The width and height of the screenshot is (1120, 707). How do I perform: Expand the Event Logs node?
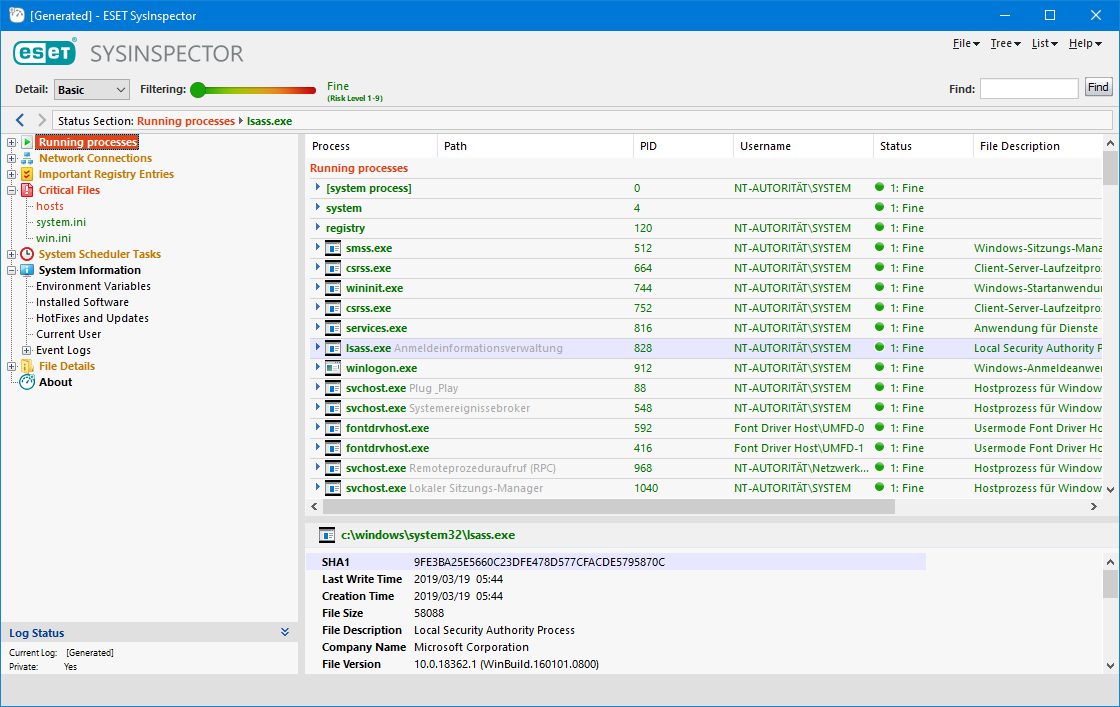click(x=26, y=350)
